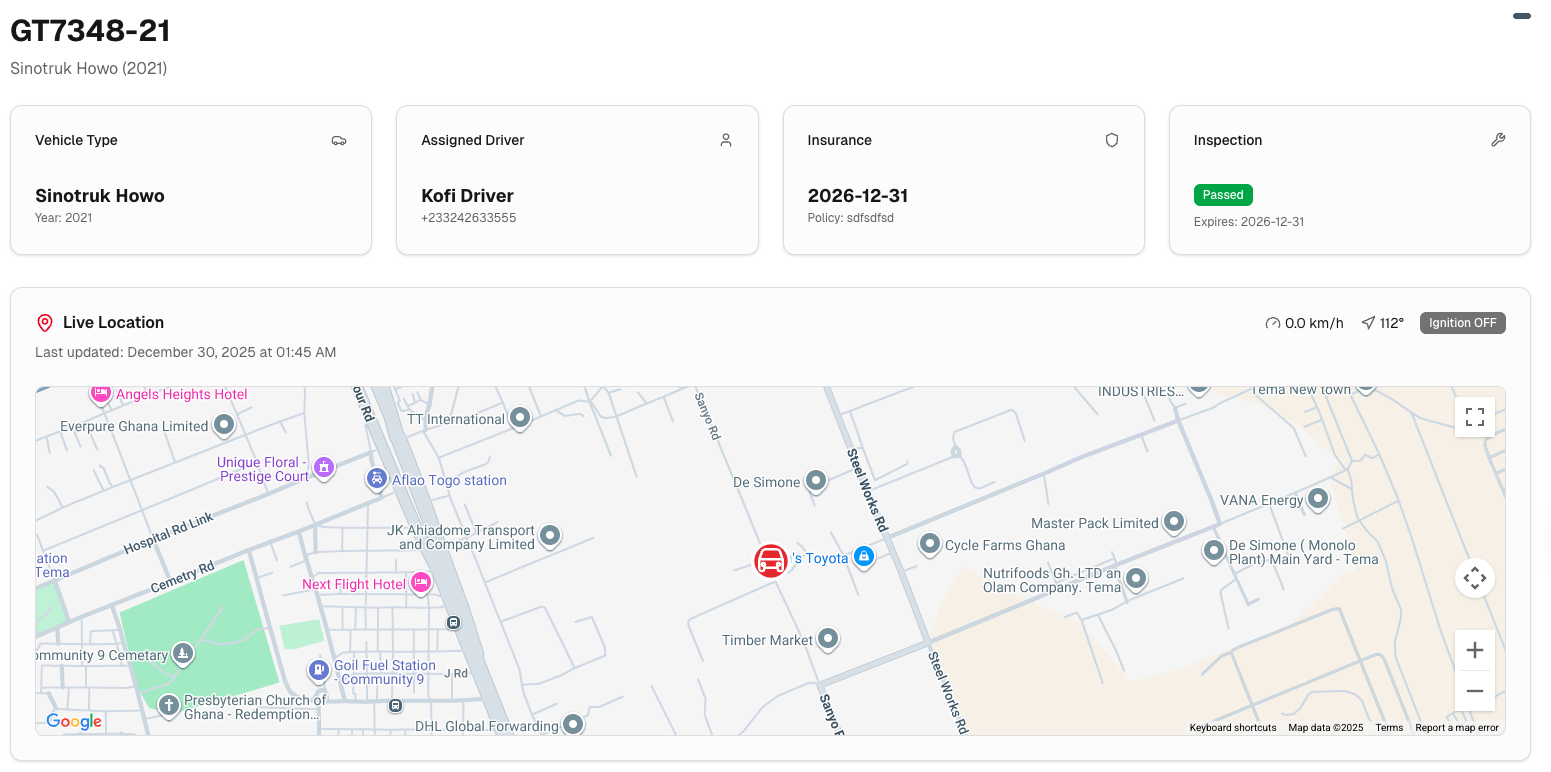This screenshot has height=772, width=1551.
Task: Click the red Live Location pin icon
Action: (44, 322)
